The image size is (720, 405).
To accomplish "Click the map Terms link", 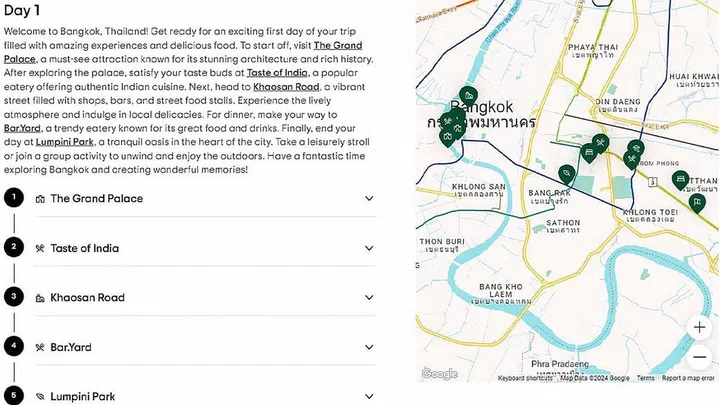I will pos(646,378).
